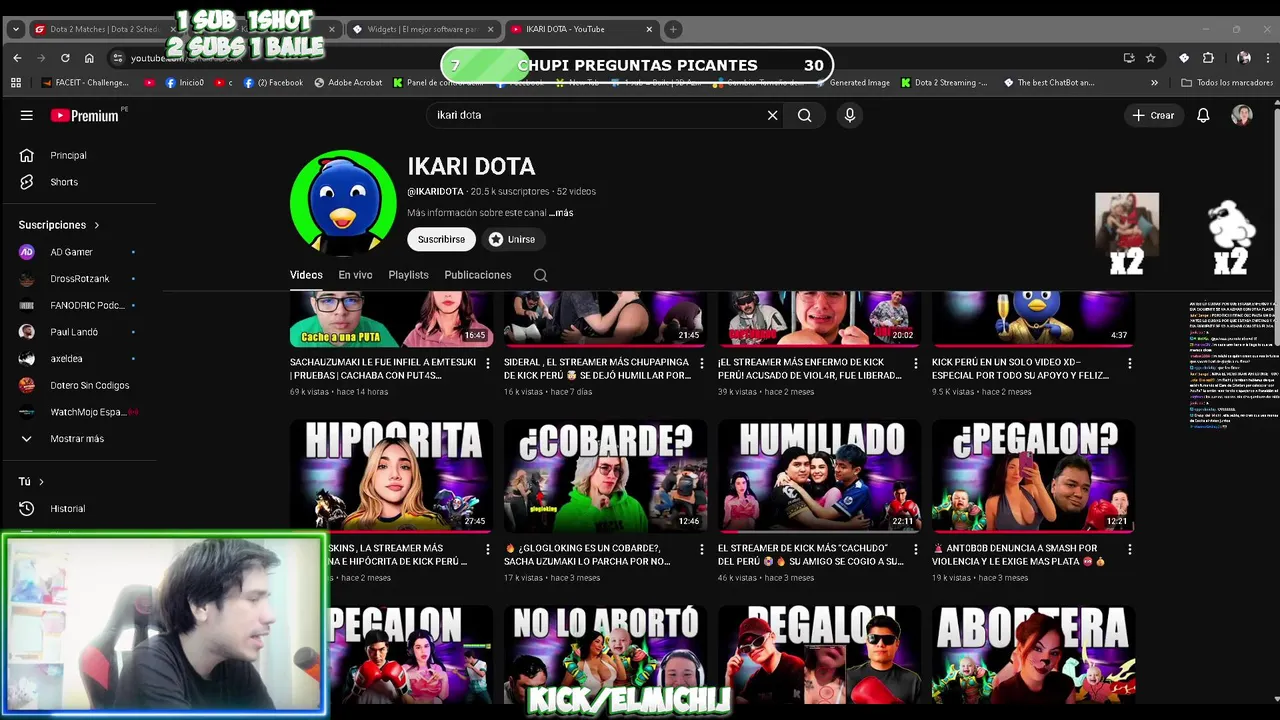1280x720 pixels.
Task: Open the account avatar menu
Action: (1242, 115)
